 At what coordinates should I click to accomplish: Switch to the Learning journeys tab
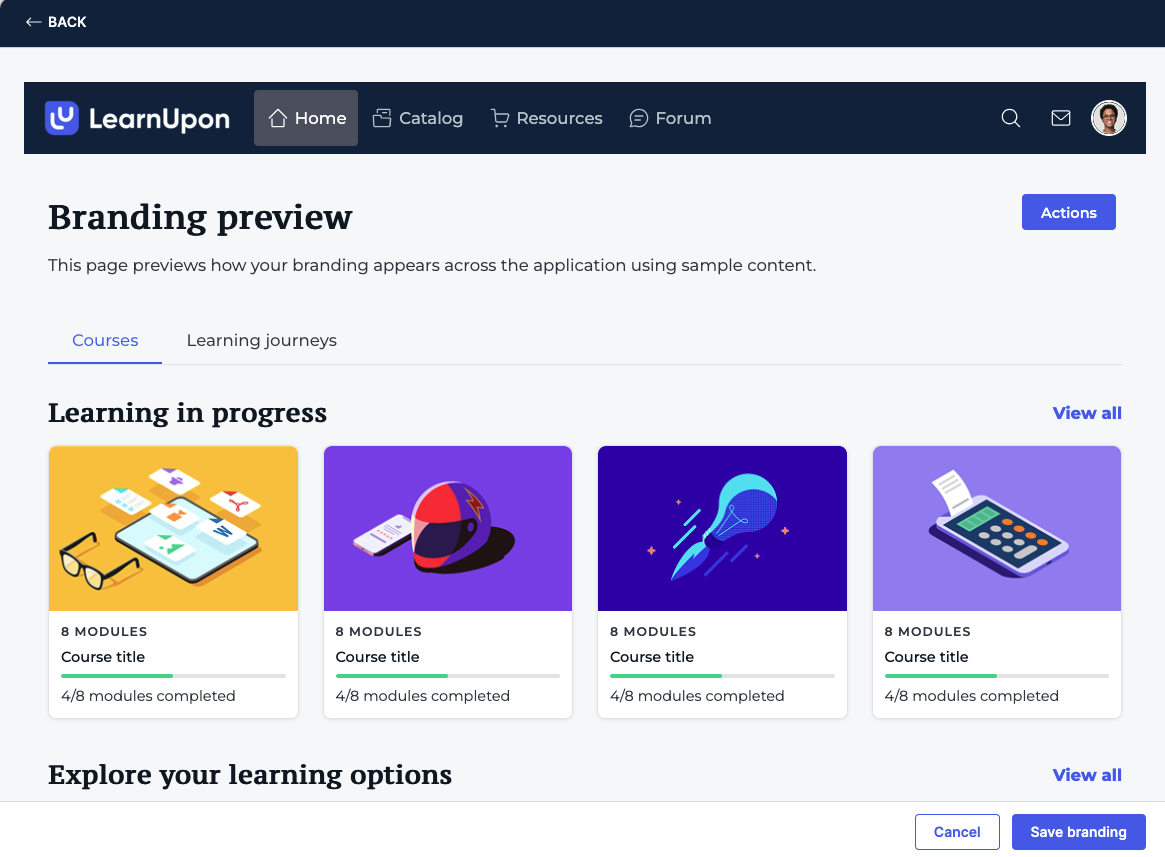point(262,340)
